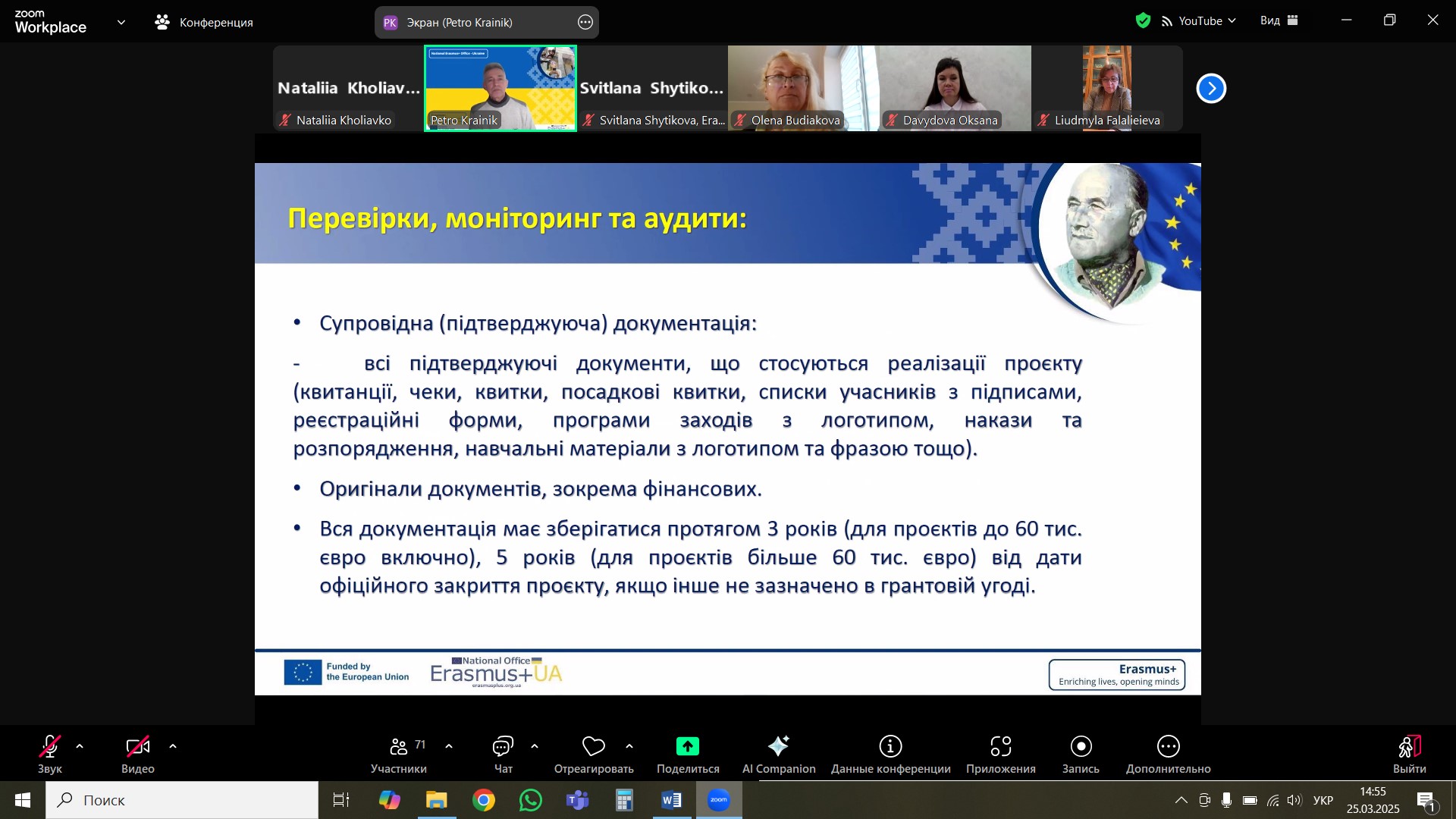The height and width of the screenshot is (819, 1456).
Task: Open the Participants panel icon
Action: (x=399, y=747)
